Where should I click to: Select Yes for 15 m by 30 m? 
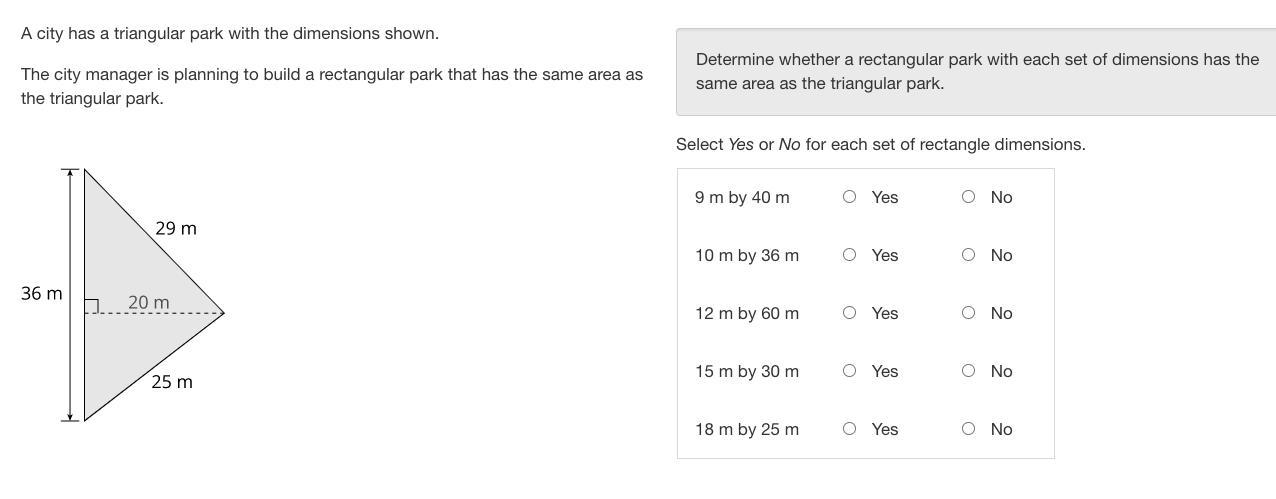pyautogui.click(x=849, y=371)
